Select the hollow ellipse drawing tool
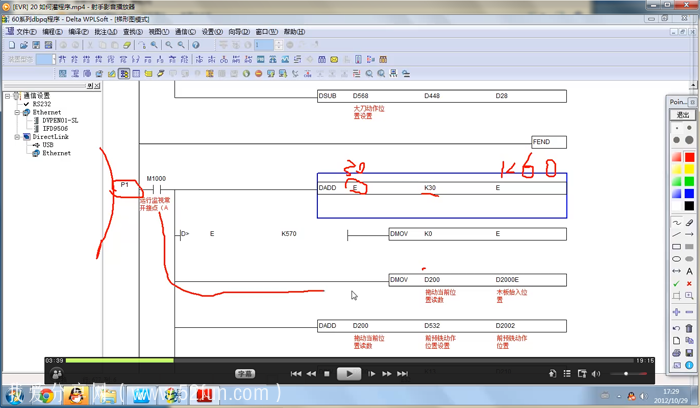Image resolution: width=700 pixels, height=408 pixels. (x=677, y=259)
